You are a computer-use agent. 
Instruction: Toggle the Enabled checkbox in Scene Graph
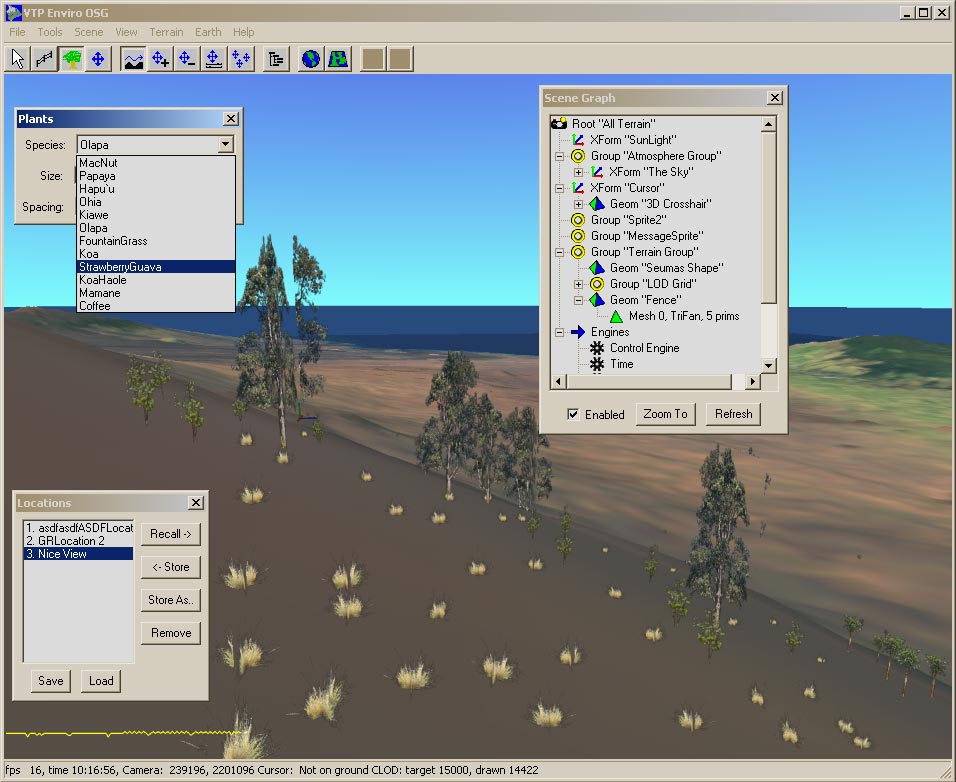[573, 414]
